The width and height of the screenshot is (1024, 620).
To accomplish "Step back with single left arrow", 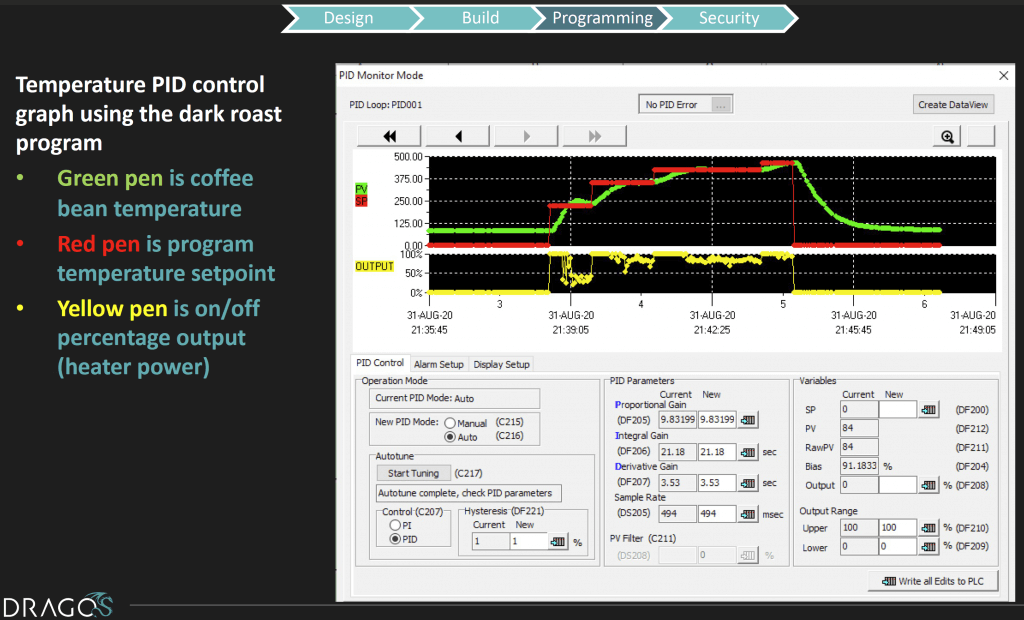I will [457, 137].
